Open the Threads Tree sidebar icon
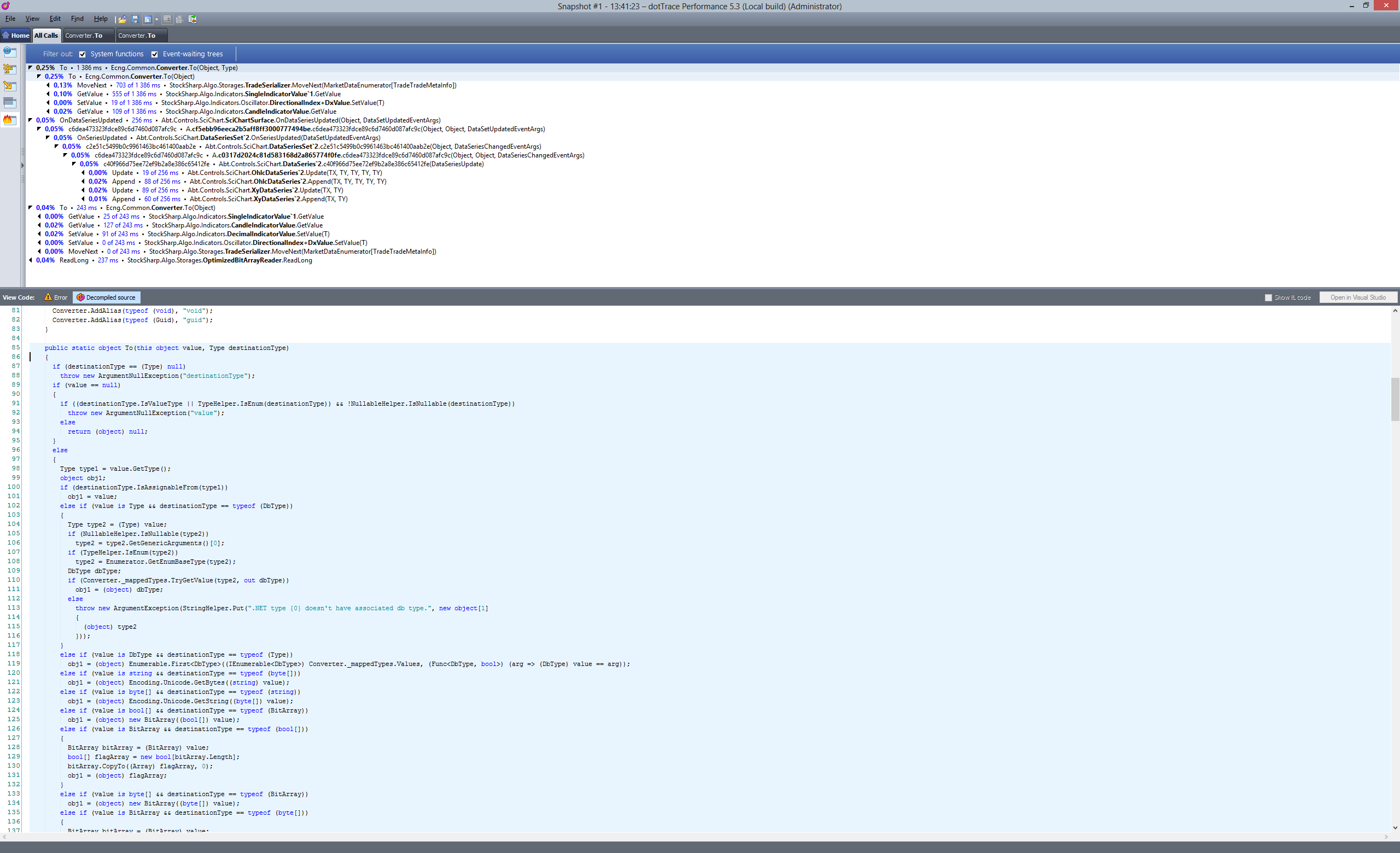This screenshot has width=1400, height=853. (10, 69)
